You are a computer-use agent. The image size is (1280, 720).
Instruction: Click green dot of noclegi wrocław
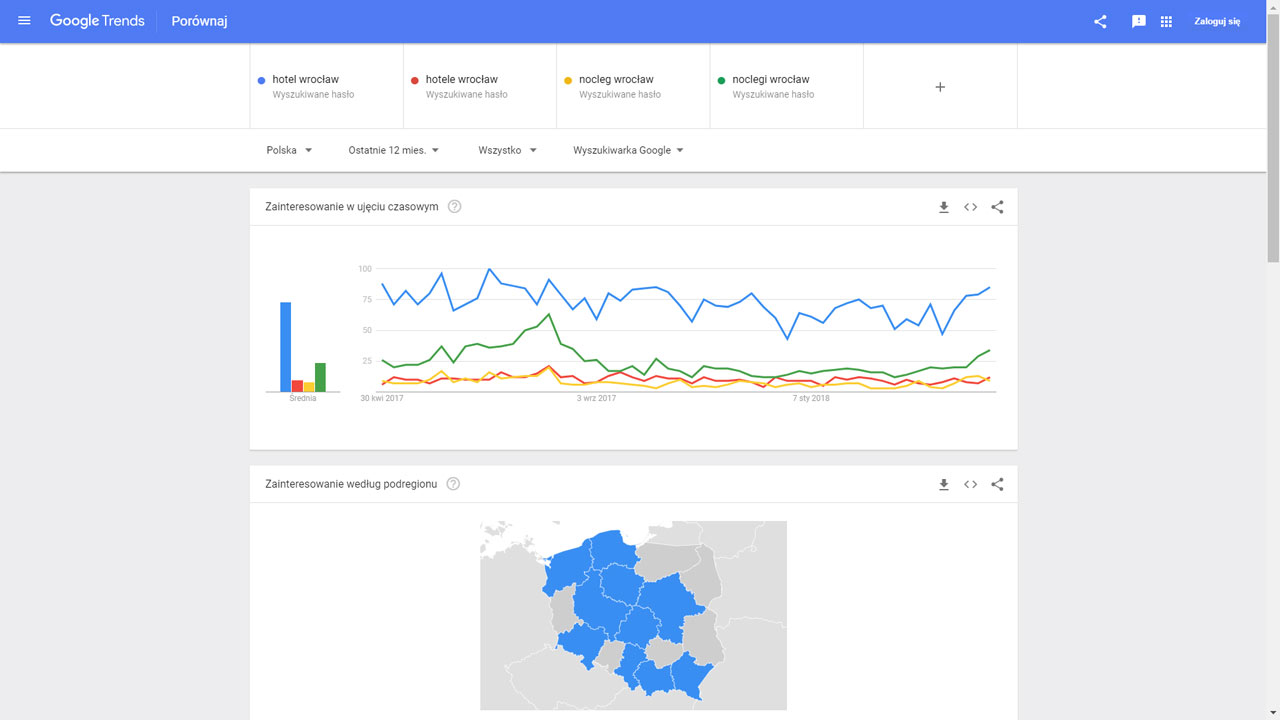click(722, 79)
